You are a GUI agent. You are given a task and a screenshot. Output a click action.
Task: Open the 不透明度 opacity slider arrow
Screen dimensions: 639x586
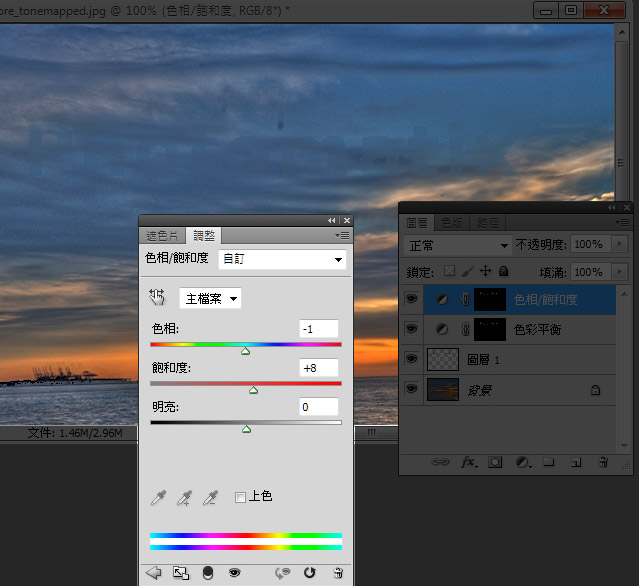(x=619, y=244)
